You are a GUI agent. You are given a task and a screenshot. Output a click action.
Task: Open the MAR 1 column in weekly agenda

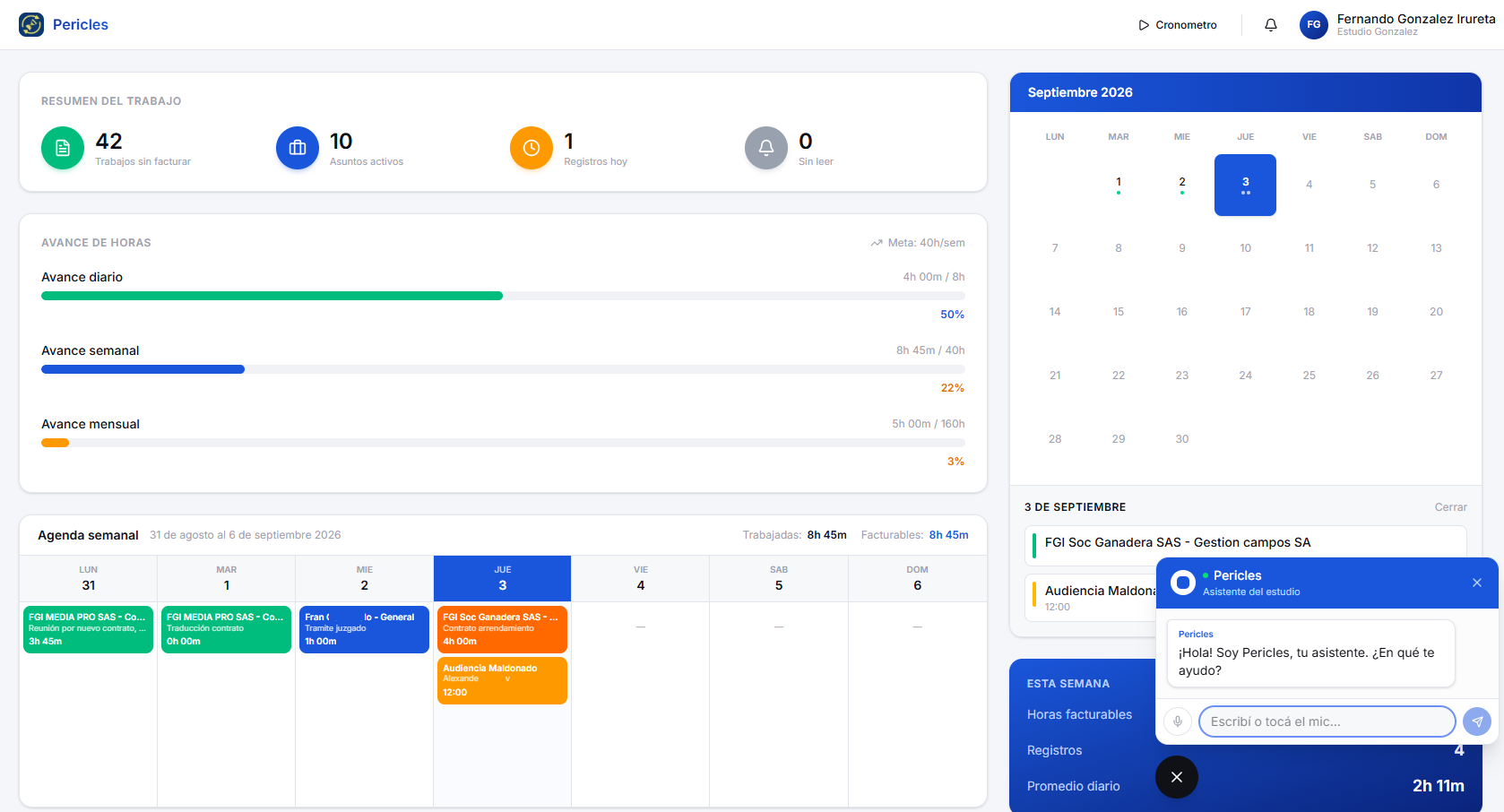click(x=227, y=578)
